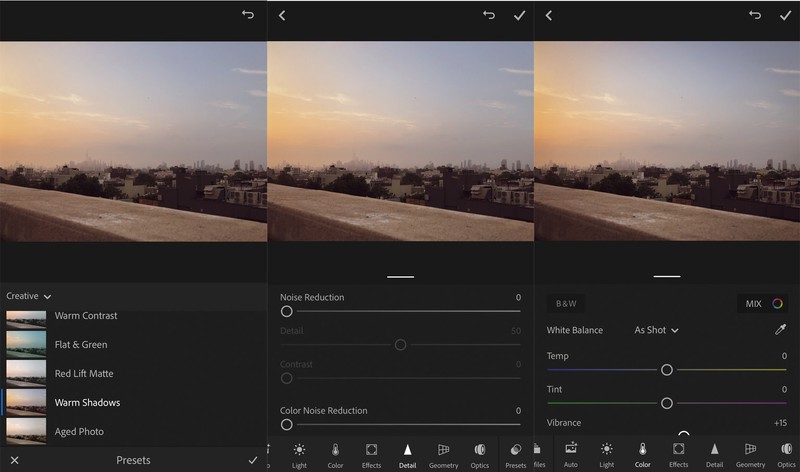Open Geometry tool in the middle panel toolbar
Screen dimensions: 800x472
coord(443,454)
